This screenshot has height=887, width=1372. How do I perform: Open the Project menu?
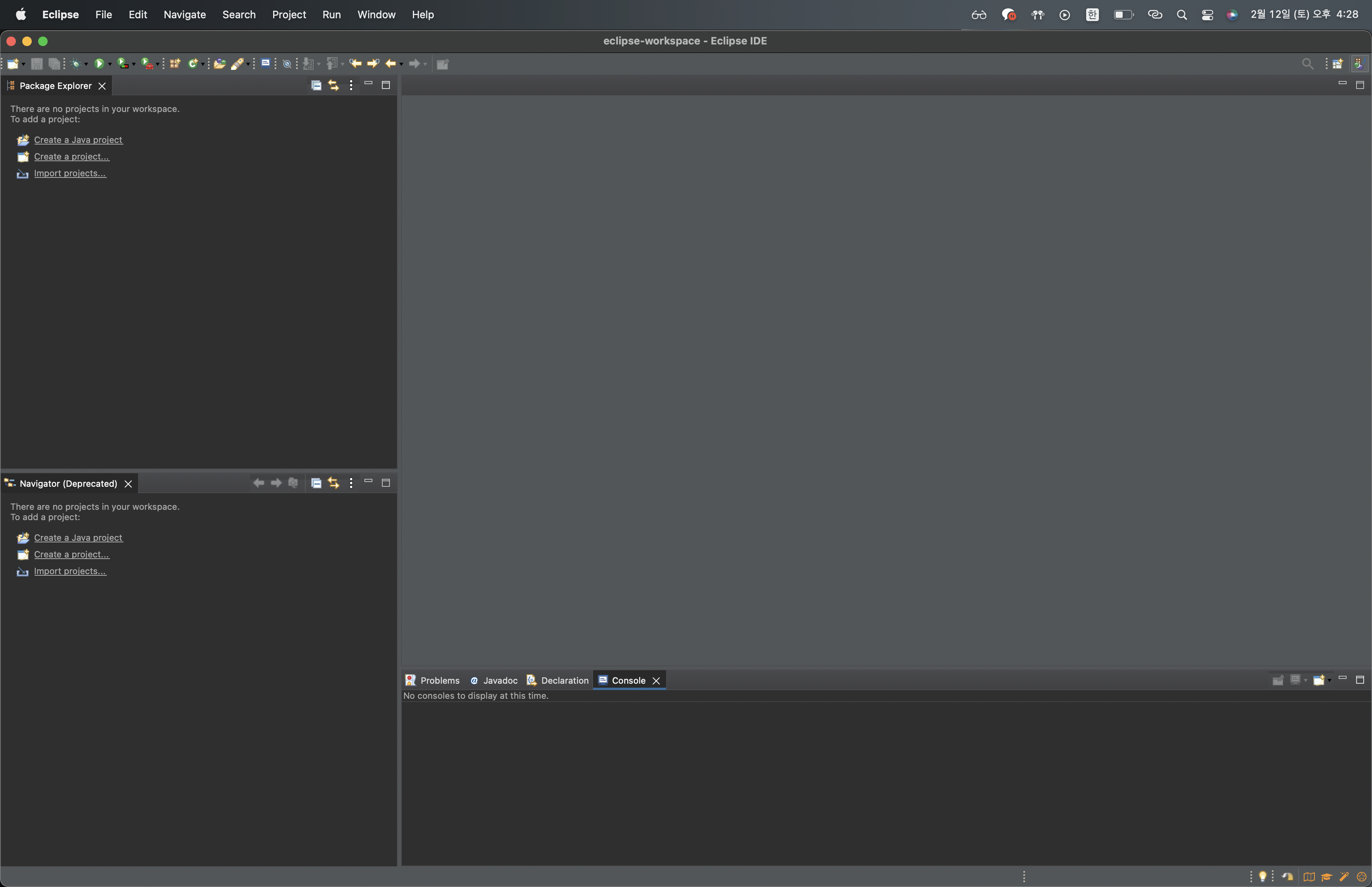pos(289,14)
